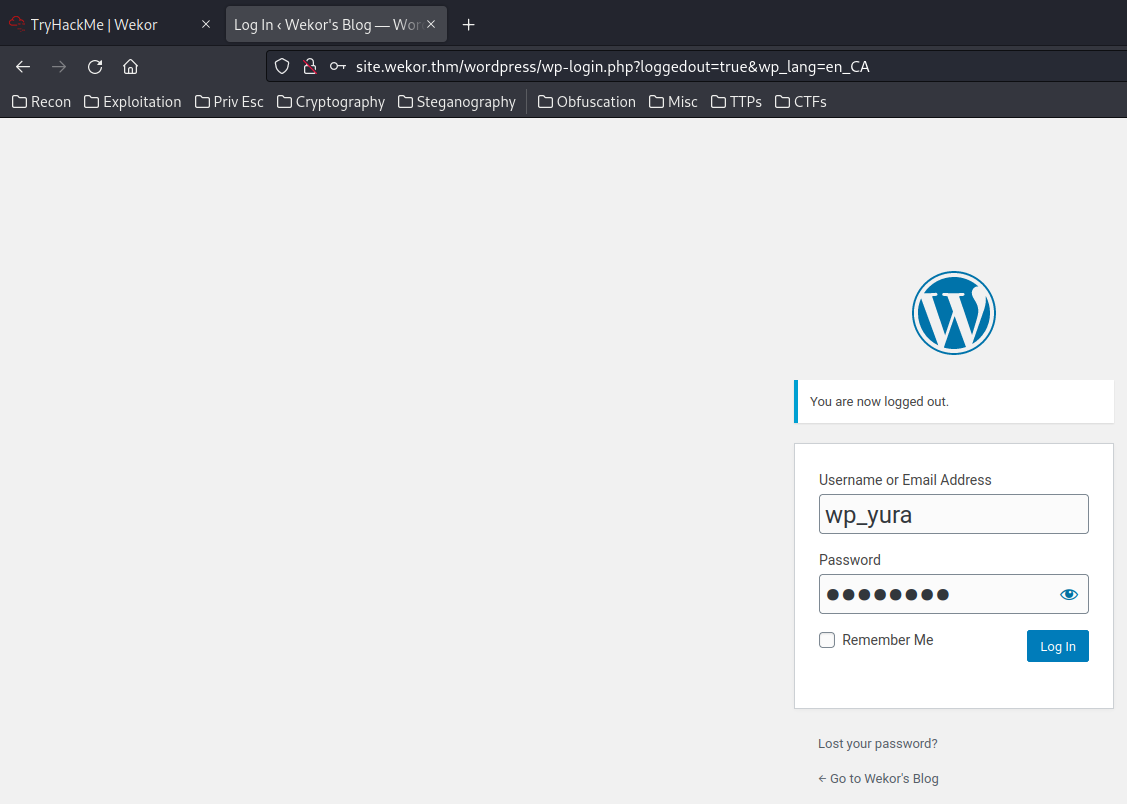Open the Misc bookmarks folder
The width and height of the screenshot is (1127, 804).
pyautogui.click(x=673, y=102)
